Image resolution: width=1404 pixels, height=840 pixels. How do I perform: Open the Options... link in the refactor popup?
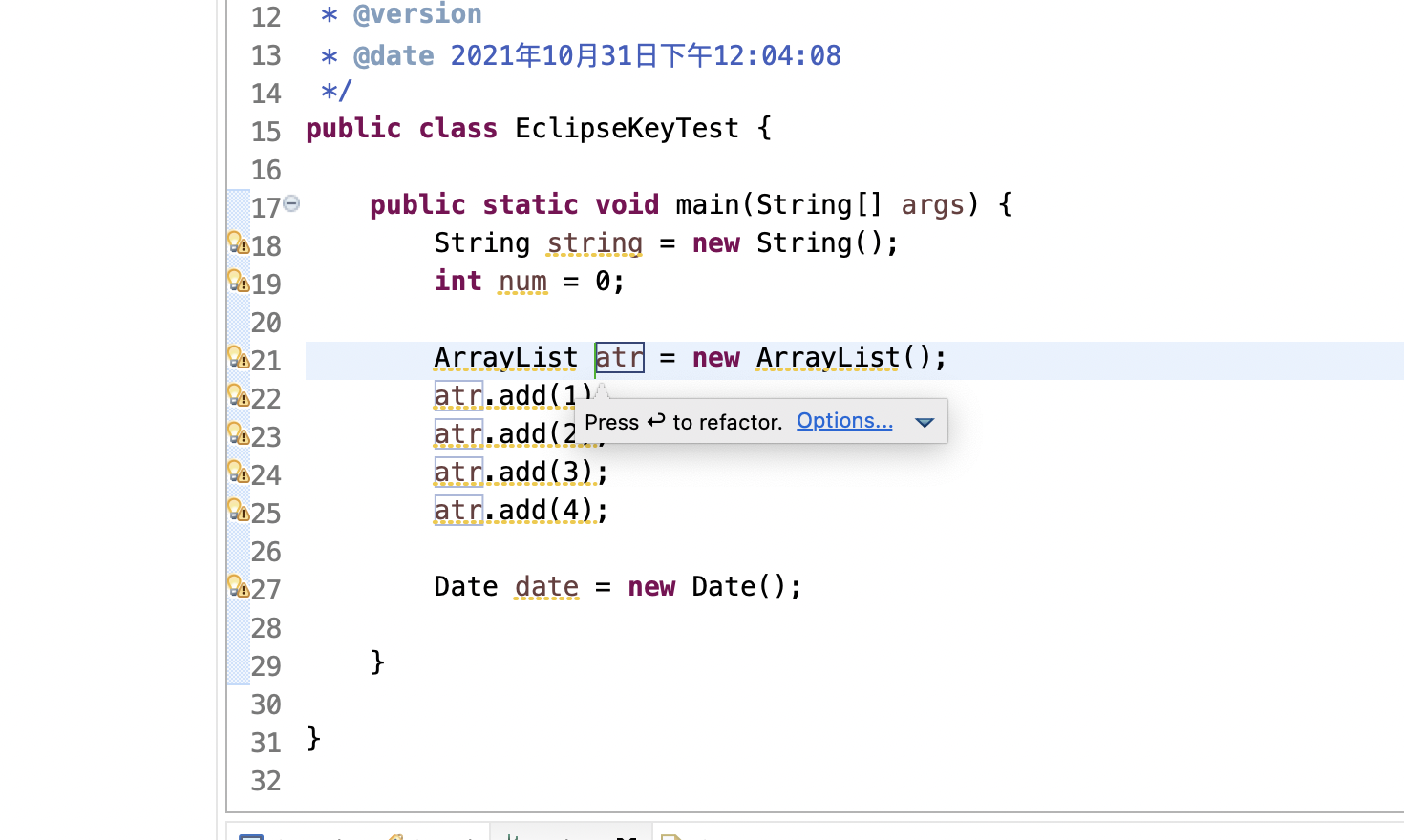tap(844, 421)
